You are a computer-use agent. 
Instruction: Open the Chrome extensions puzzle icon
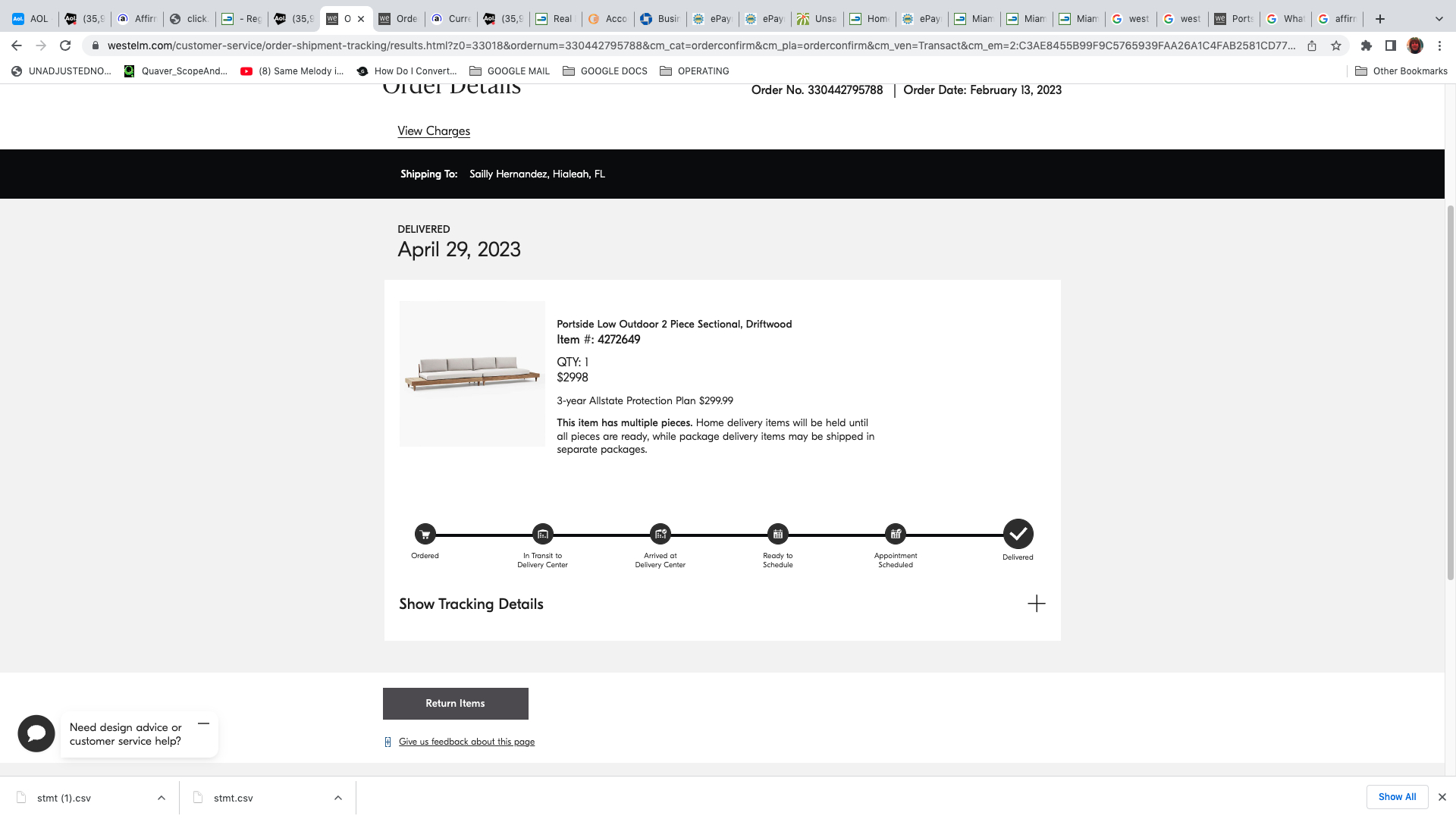pos(1366,45)
